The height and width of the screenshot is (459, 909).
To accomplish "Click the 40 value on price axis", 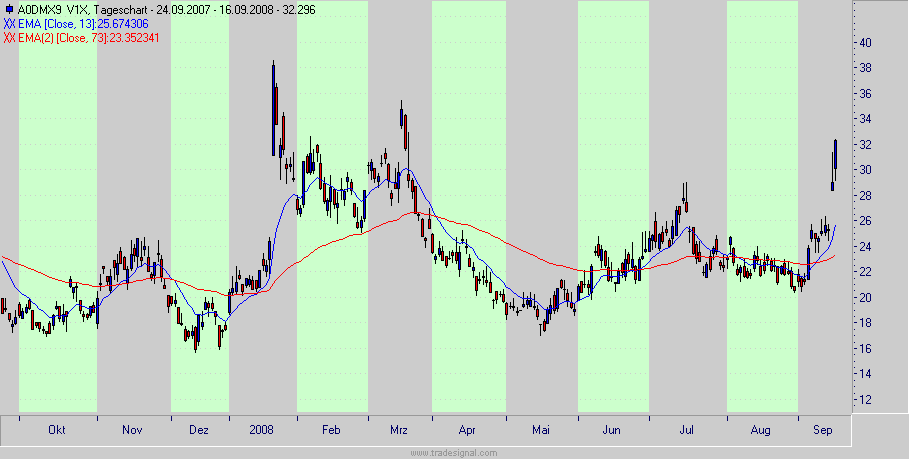I will point(865,43).
